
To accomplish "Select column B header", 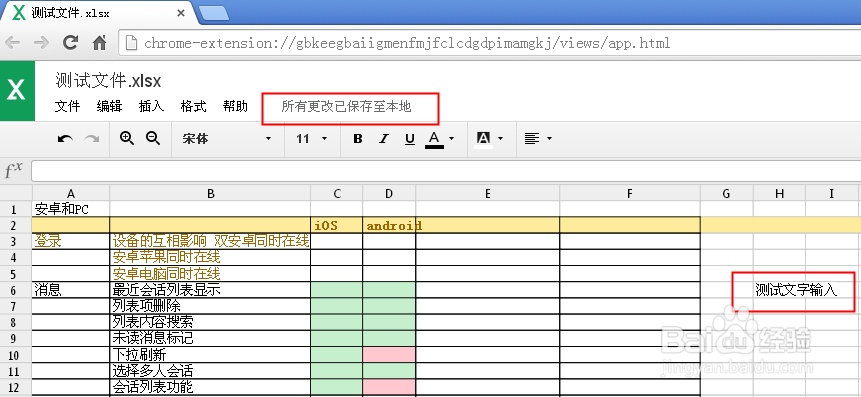I will coord(210,193).
